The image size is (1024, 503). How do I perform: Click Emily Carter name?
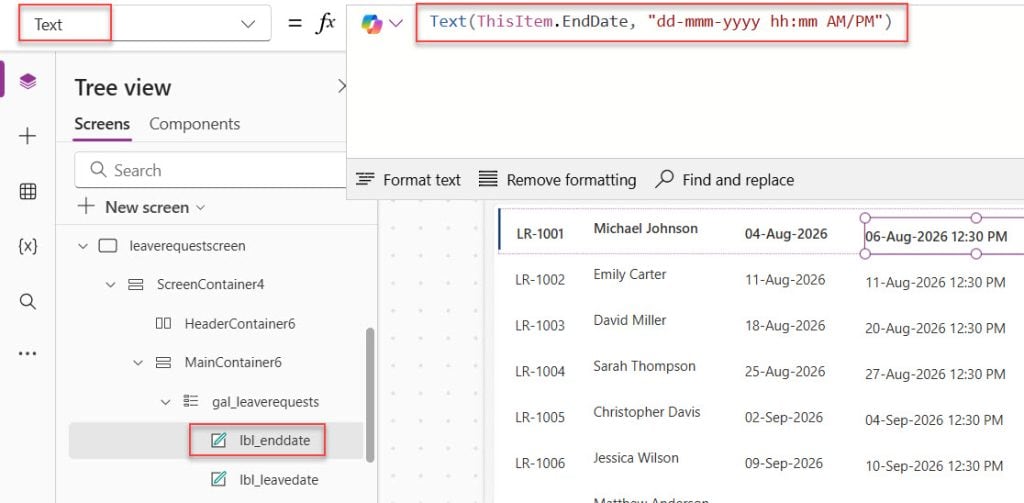coord(630,274)
